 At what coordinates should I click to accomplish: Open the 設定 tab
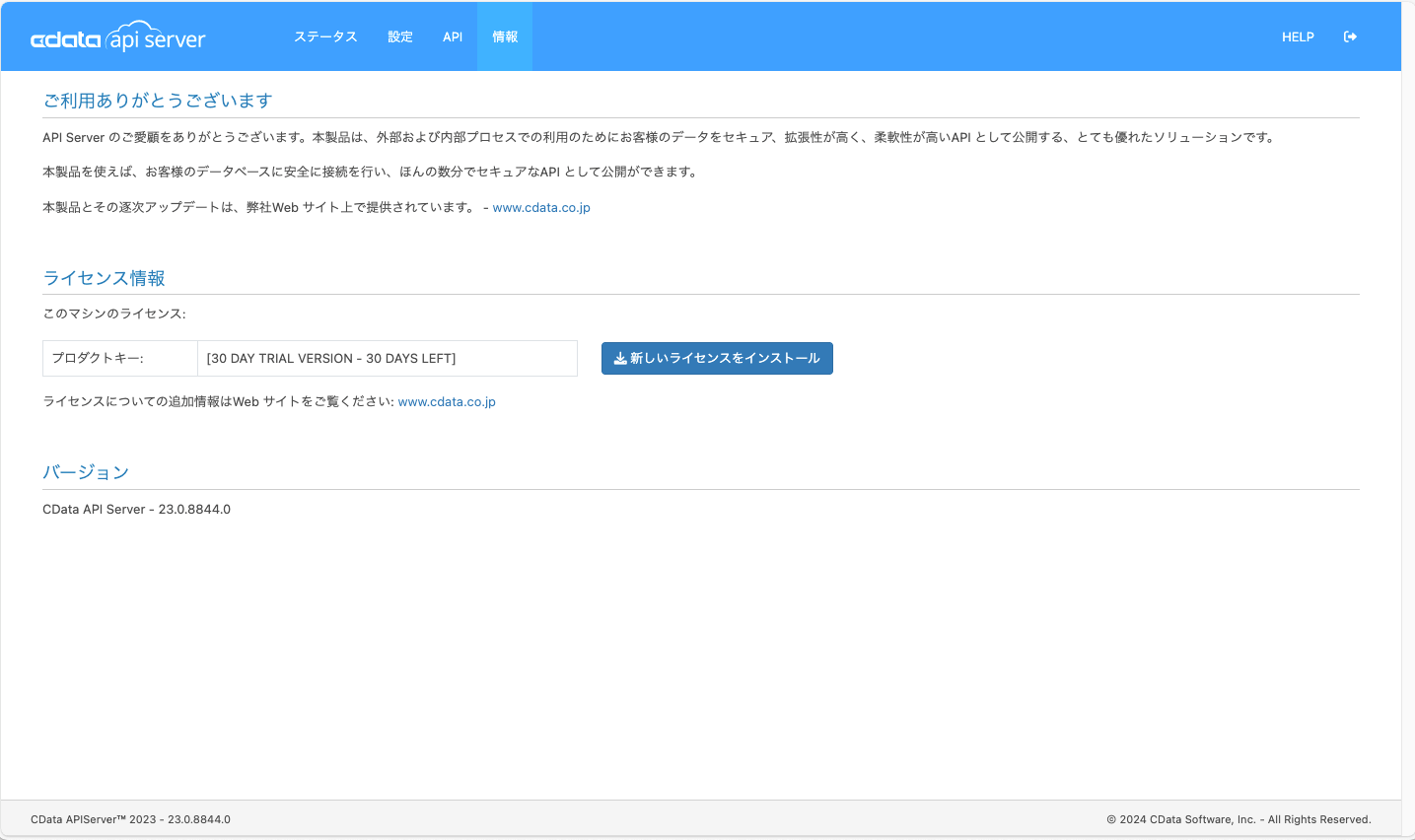click(400, 36)
